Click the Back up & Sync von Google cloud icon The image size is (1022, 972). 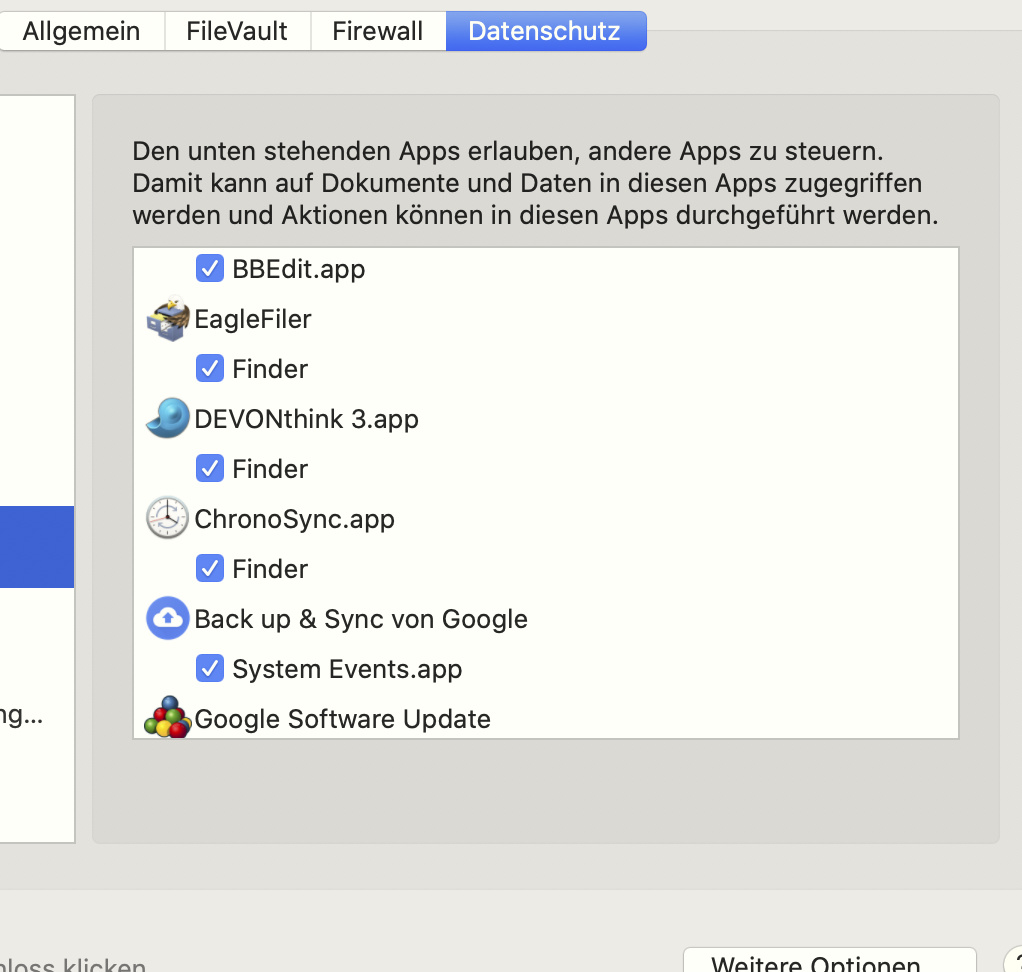[x=167, y=618]
